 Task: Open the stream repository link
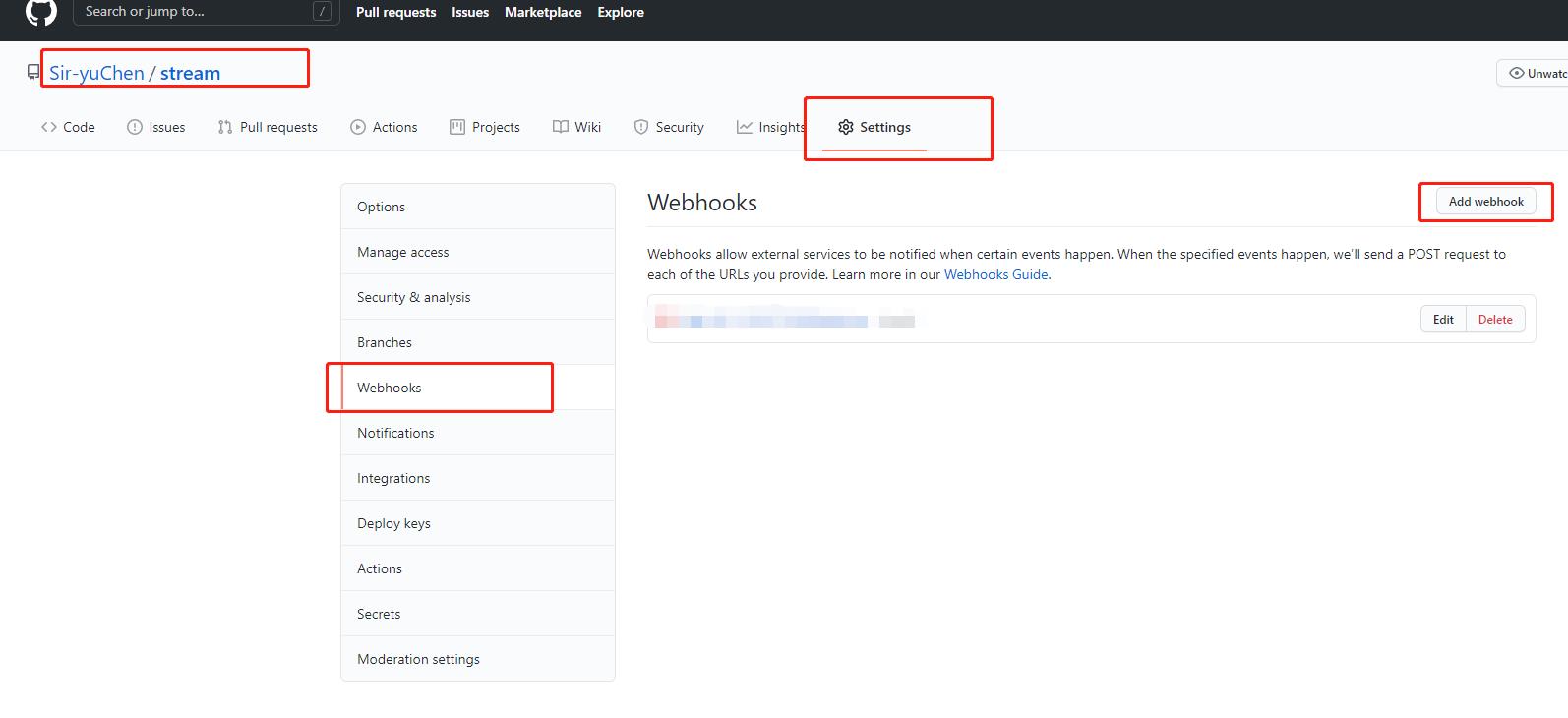pos(190,73)
